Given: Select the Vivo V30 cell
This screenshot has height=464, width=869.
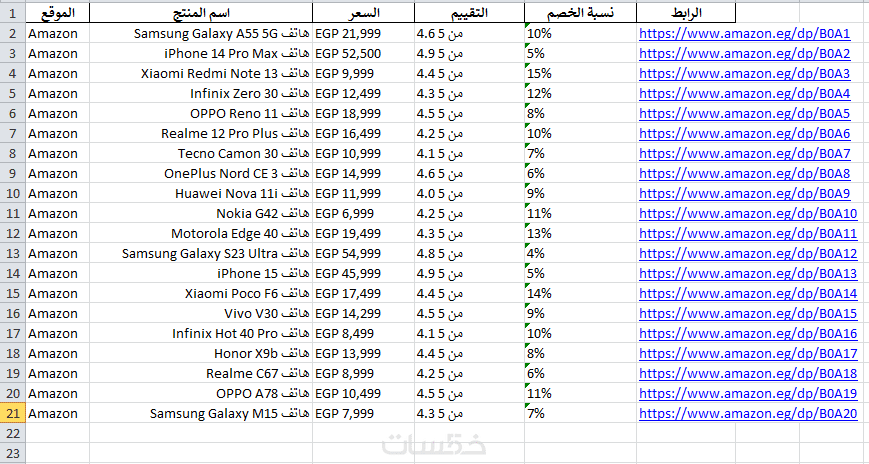Looking at the screenshot, I should coord(201,313).
